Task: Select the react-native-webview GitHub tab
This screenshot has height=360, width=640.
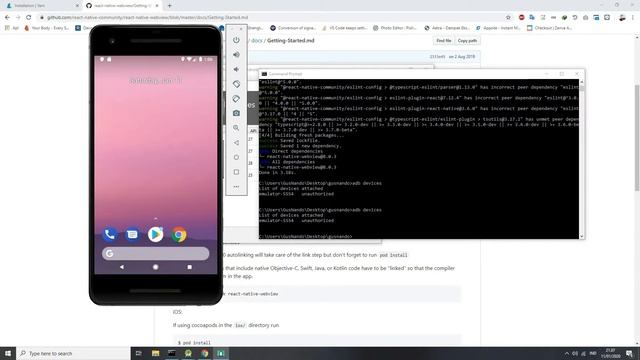Action: click(x=122, y=6)
